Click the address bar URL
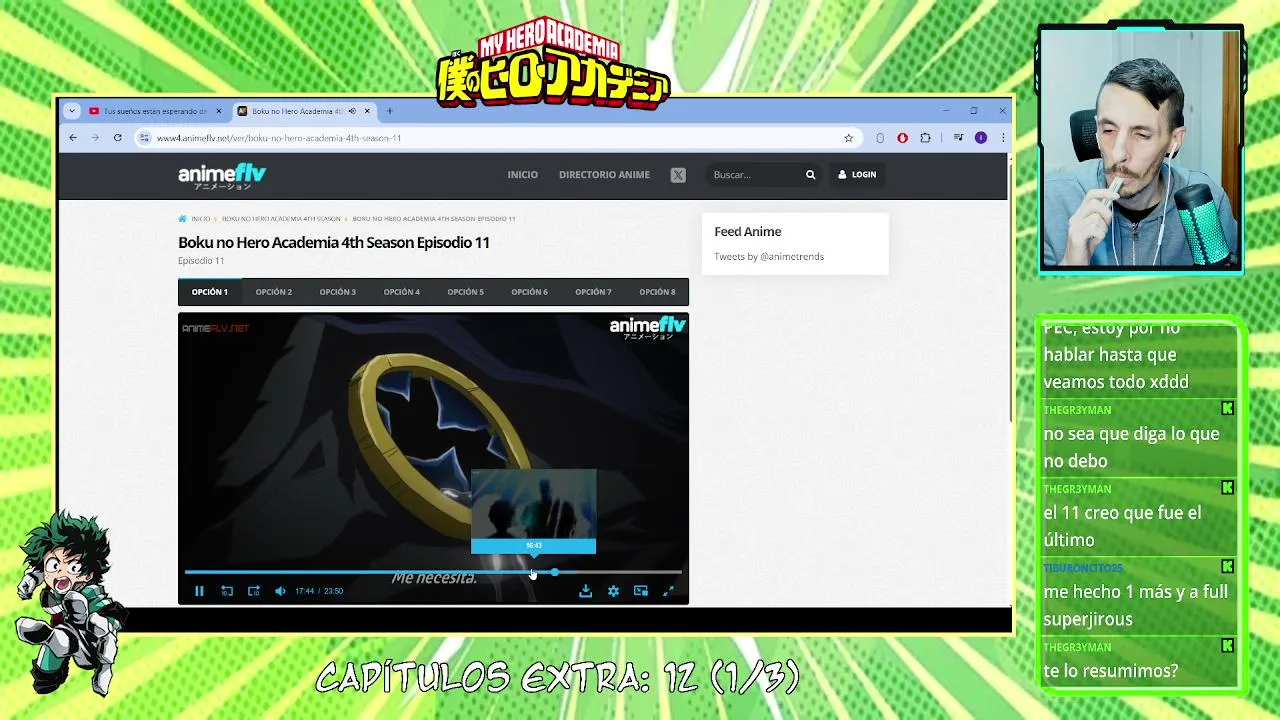The height and width of the screenshot is (720, 1280). (x=279, y=138)
